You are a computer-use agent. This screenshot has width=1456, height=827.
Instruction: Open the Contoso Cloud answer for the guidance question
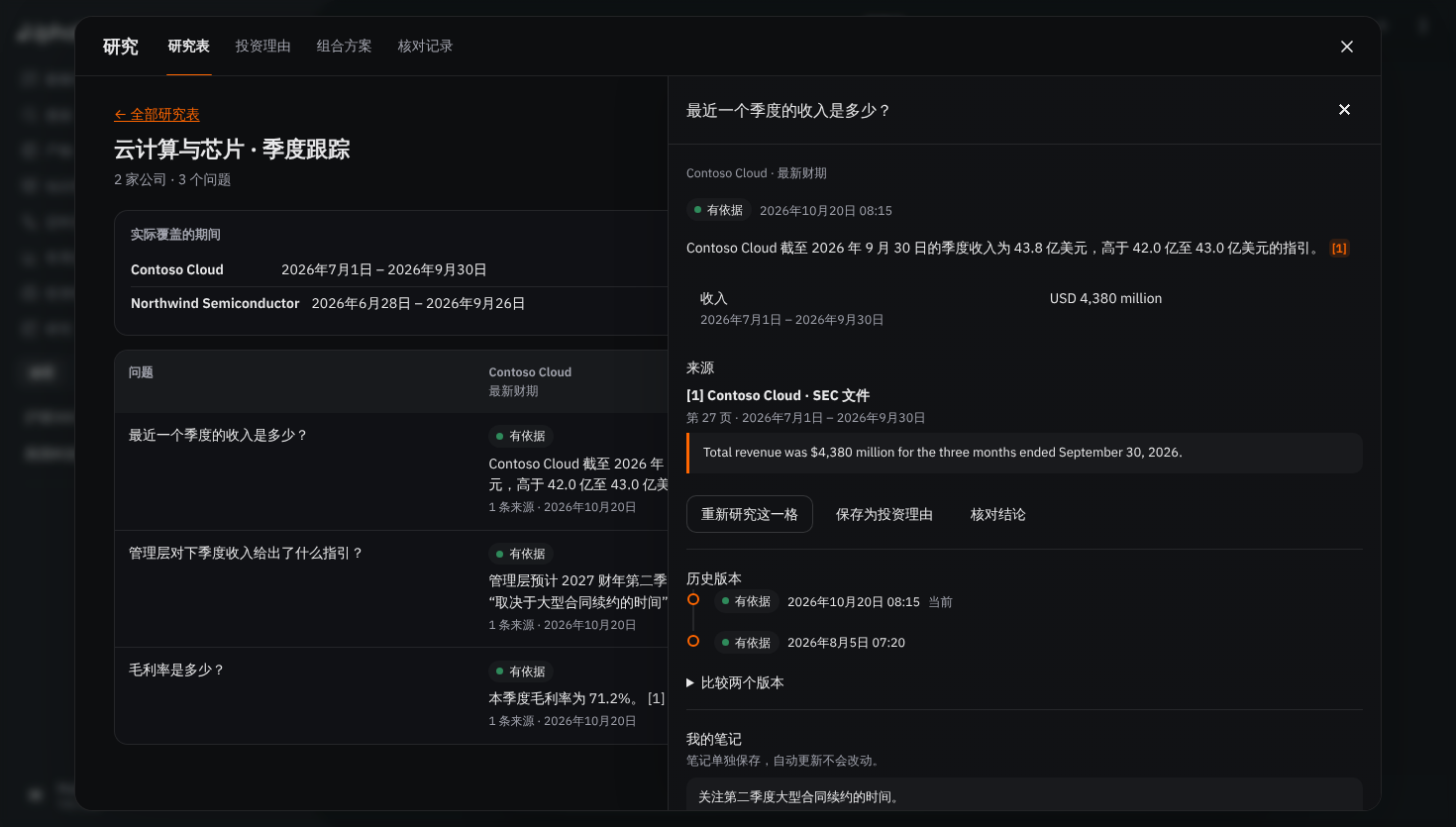tap(578, 591)
